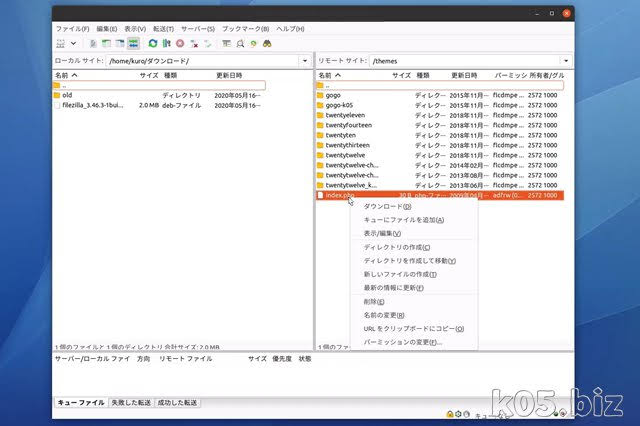Image resolution: width=640 pixels, height=426 pixels.
Task: Sort remote list by パーミッション column header
Action: coord(511,75)
